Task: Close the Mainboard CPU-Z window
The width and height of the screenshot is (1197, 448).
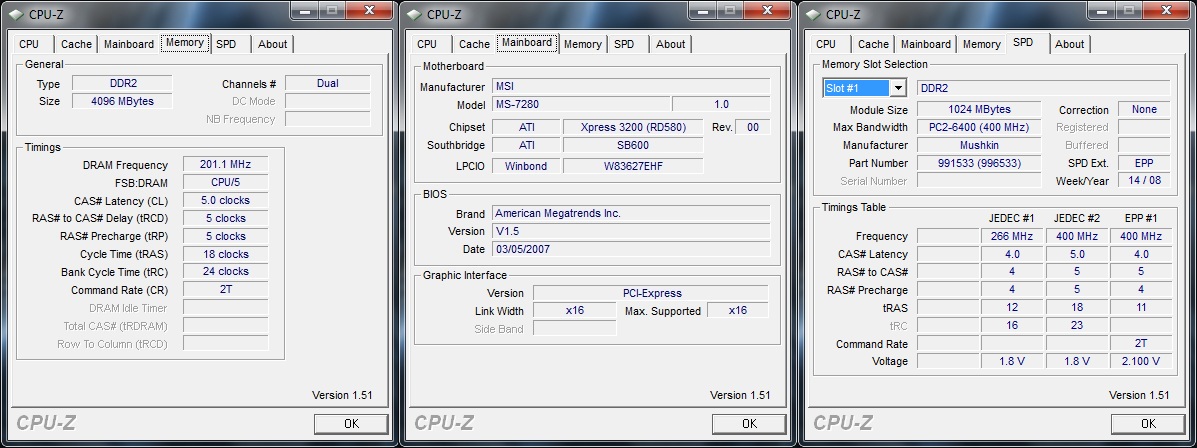Action: 768,10
